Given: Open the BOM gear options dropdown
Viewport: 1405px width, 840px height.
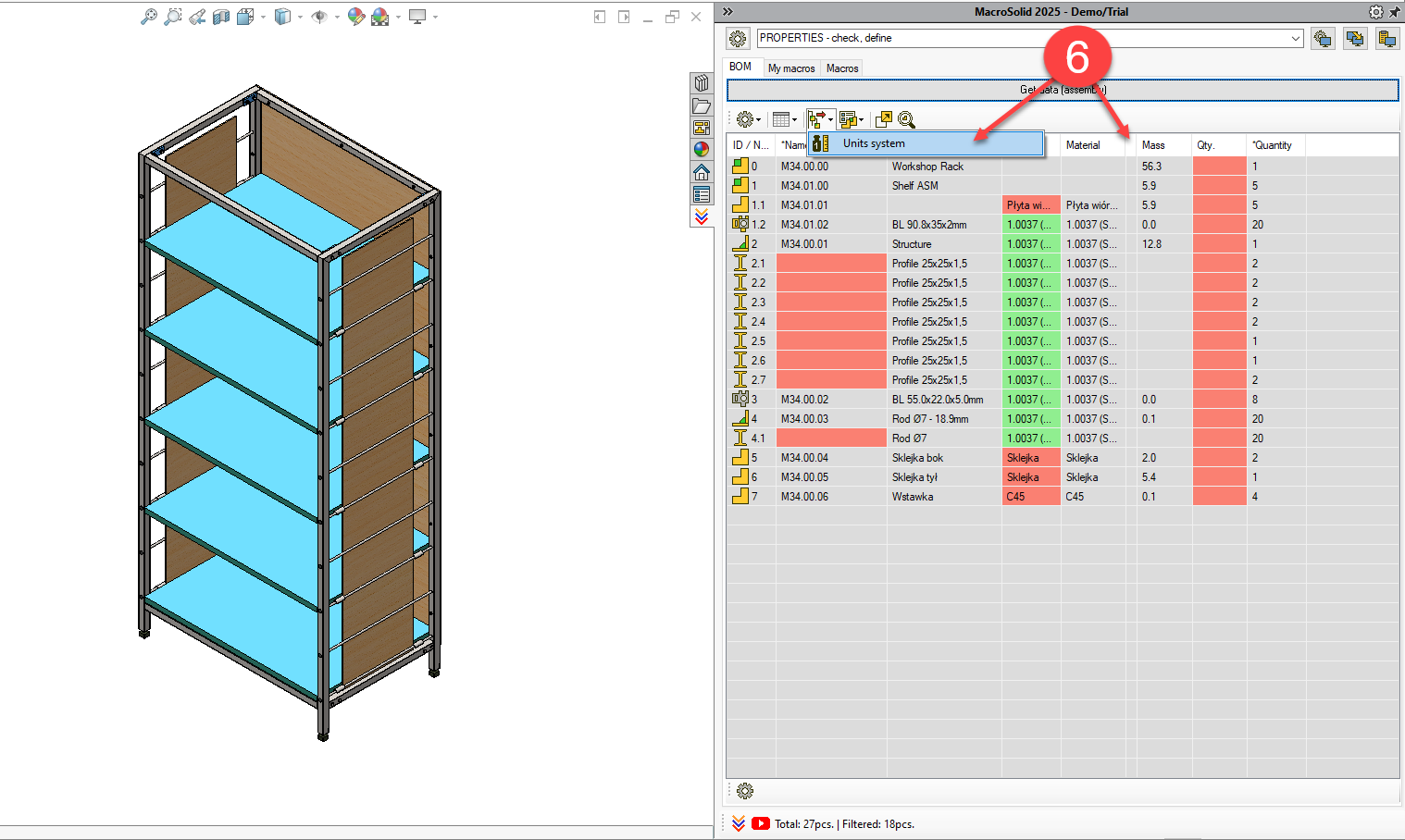Looking at the screenshot, I should pos(748,119).
